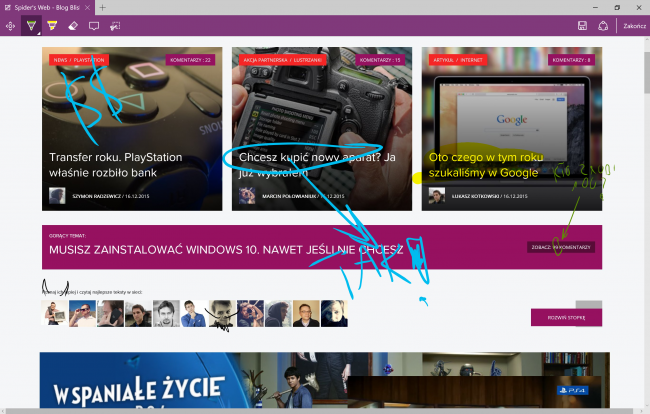This screenshot has width=650, height=414.
Task: Open headline Musisz zainstalować Windows 10
Action: coord(226,250)
